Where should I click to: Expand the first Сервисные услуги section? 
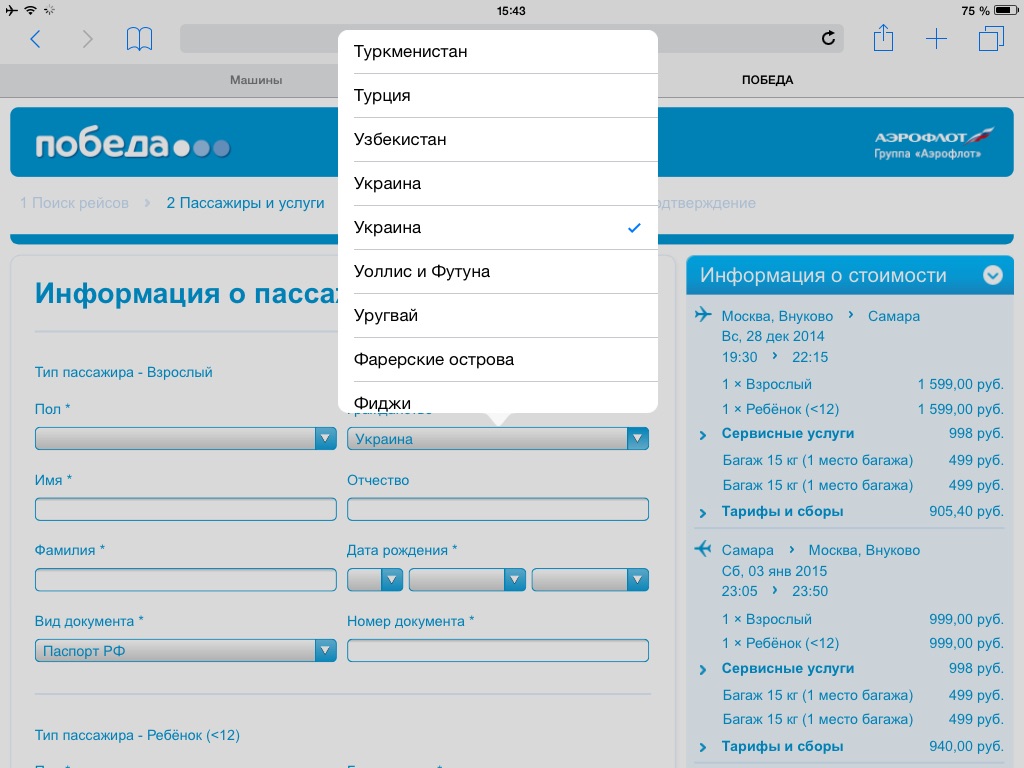(788, 434)
